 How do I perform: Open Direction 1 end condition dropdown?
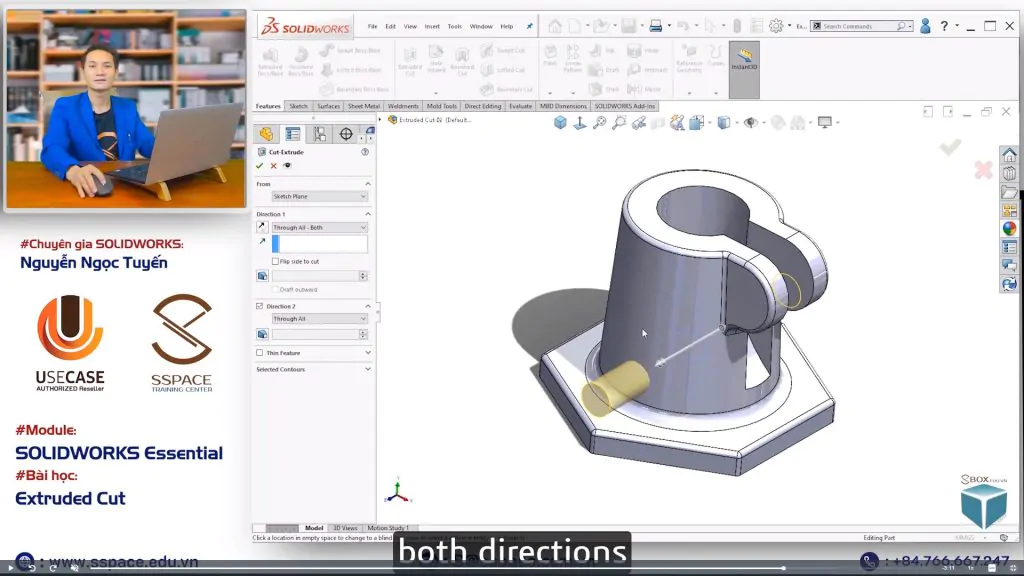(319, 227)
